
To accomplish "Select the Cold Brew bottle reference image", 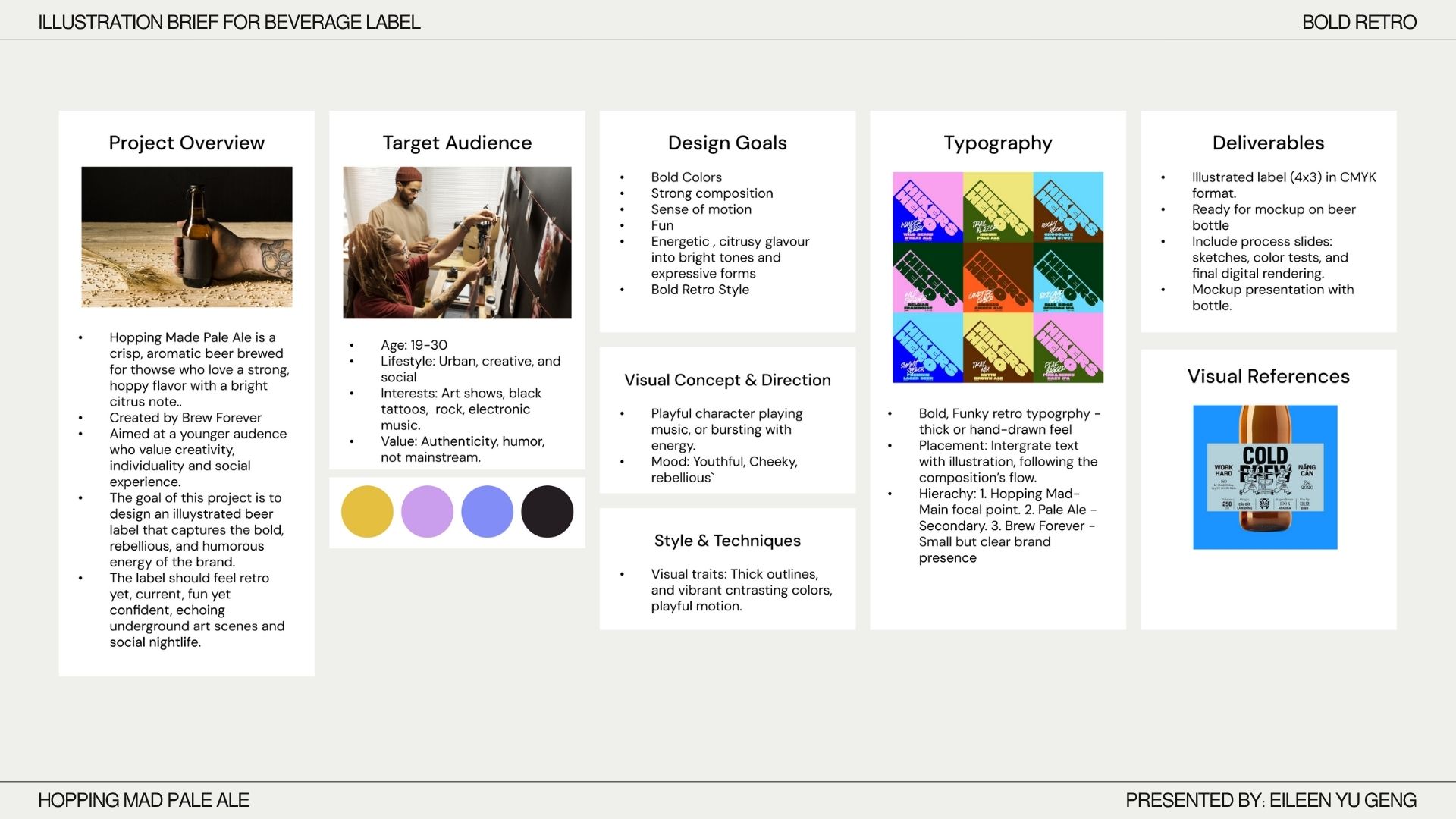I will coord(1265,477).
